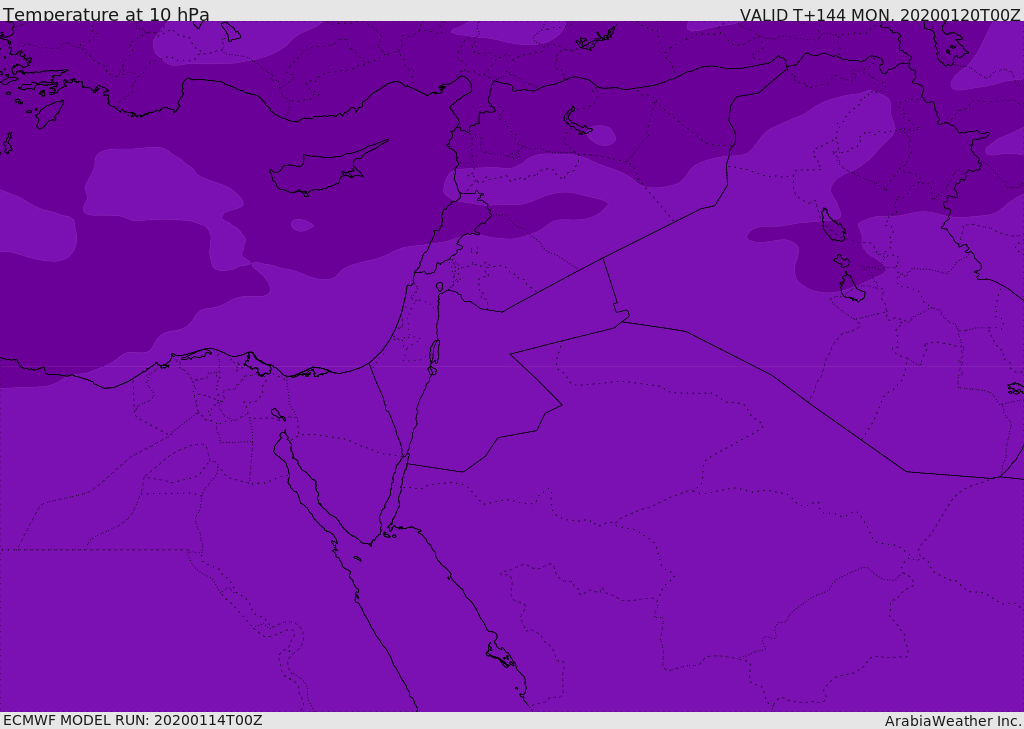Click the Dead Sea outline on the map

(x=434, y=355)
